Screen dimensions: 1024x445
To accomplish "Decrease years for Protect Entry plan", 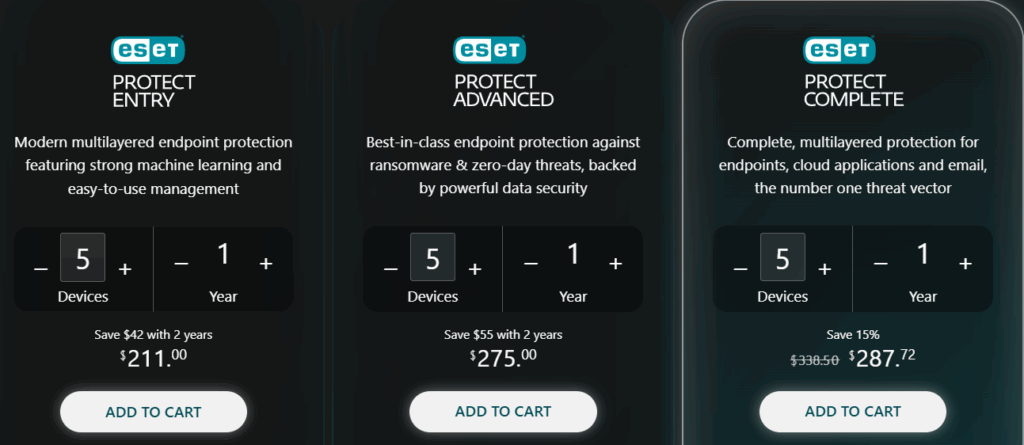I will [181, 264].
